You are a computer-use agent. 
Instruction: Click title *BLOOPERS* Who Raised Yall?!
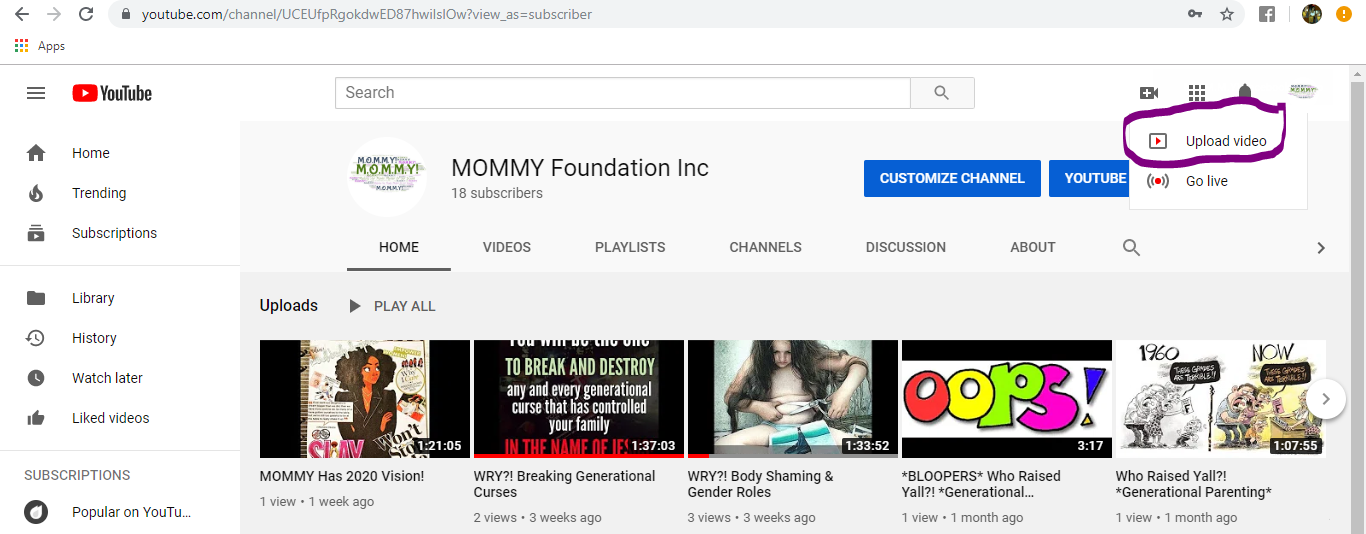982,484
